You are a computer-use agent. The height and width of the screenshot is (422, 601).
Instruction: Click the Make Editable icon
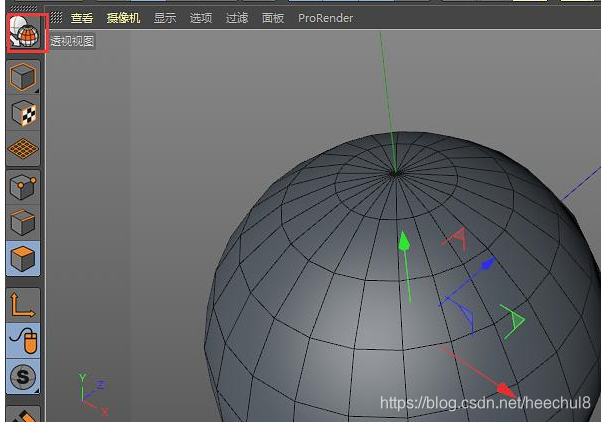click(25, 32)
